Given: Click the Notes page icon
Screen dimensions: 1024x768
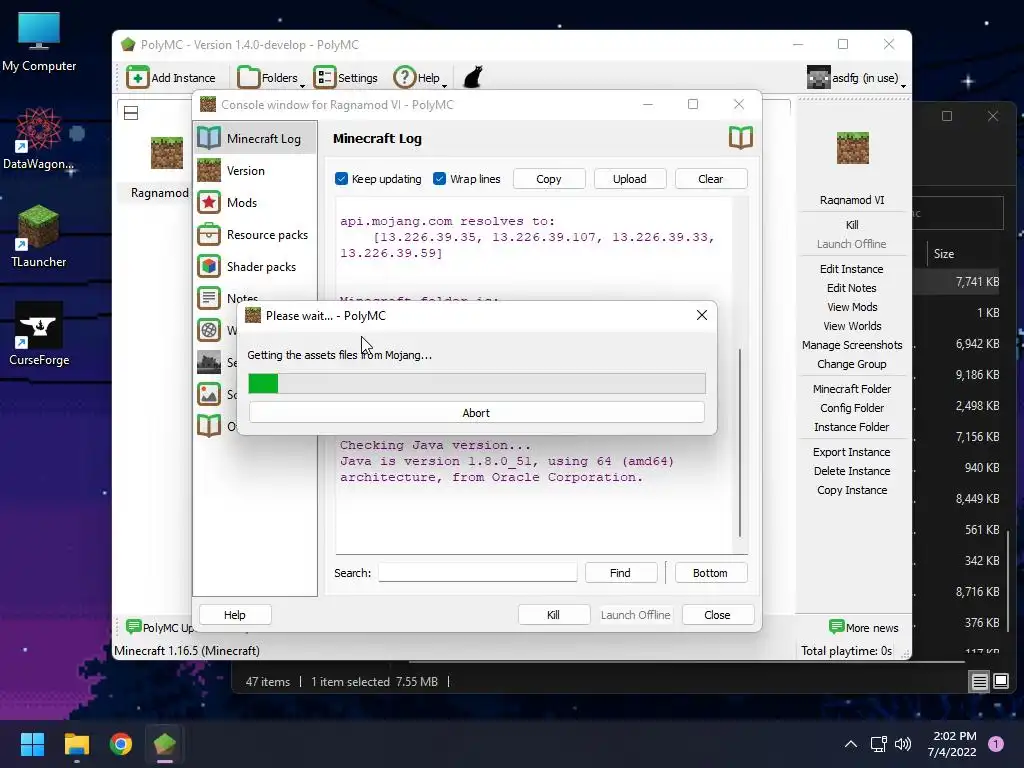Looking at the screenshot, I should (x=209, y=298).
